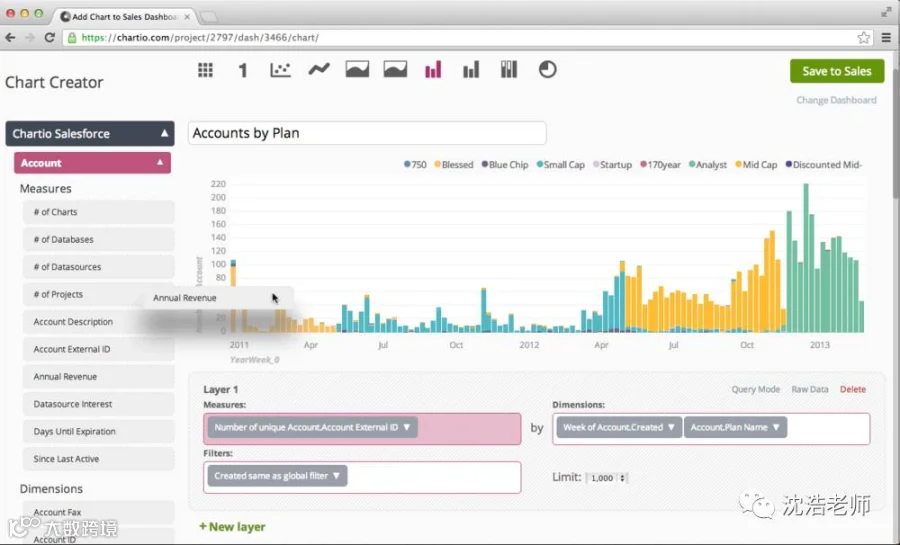The width and height of the screenshot is (900, 545).
Task: Click inside the Filters box empty area
Action: (x=433, y=477)
